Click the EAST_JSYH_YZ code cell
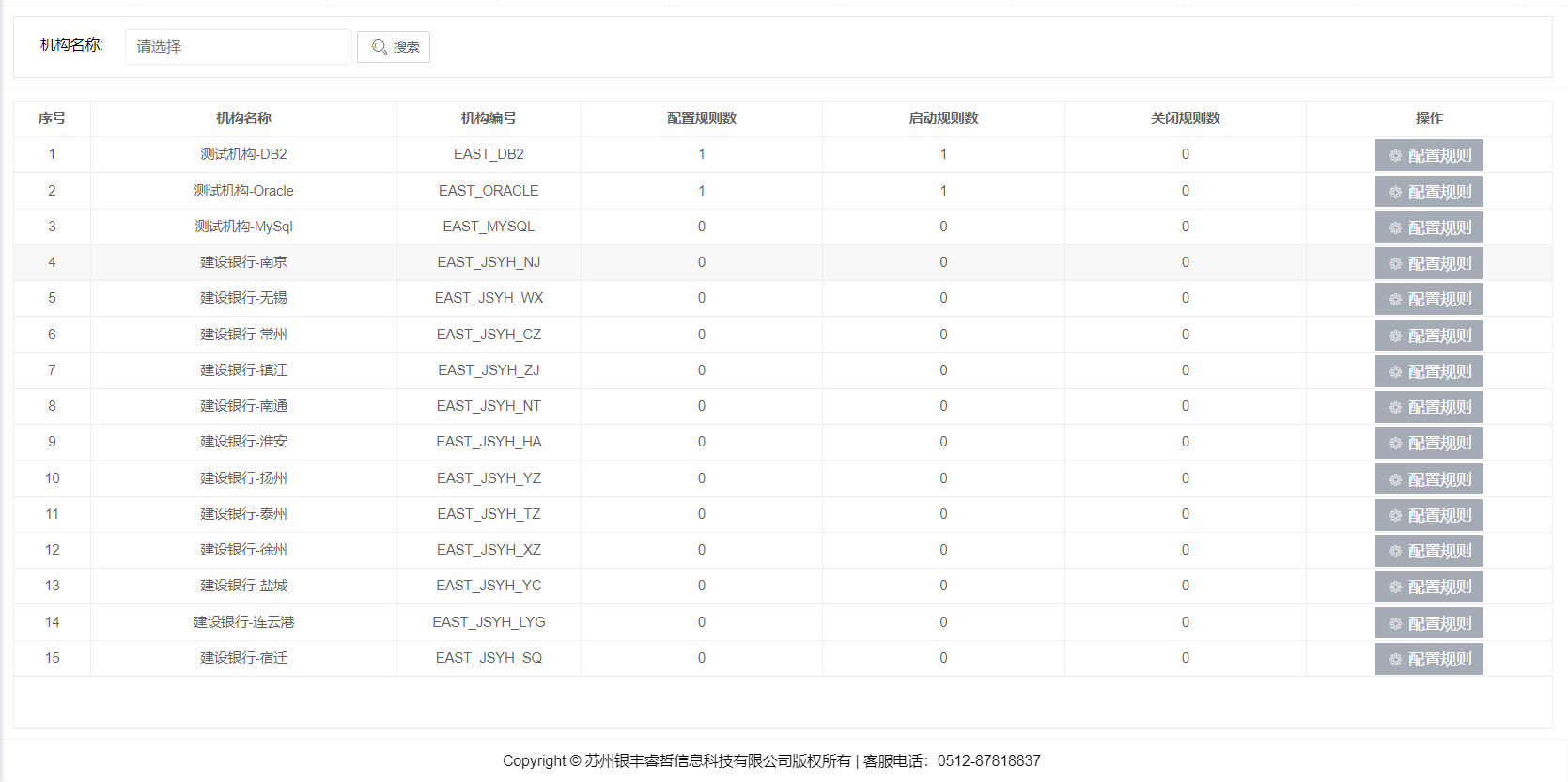1568x782 pixels. (489, 478)
